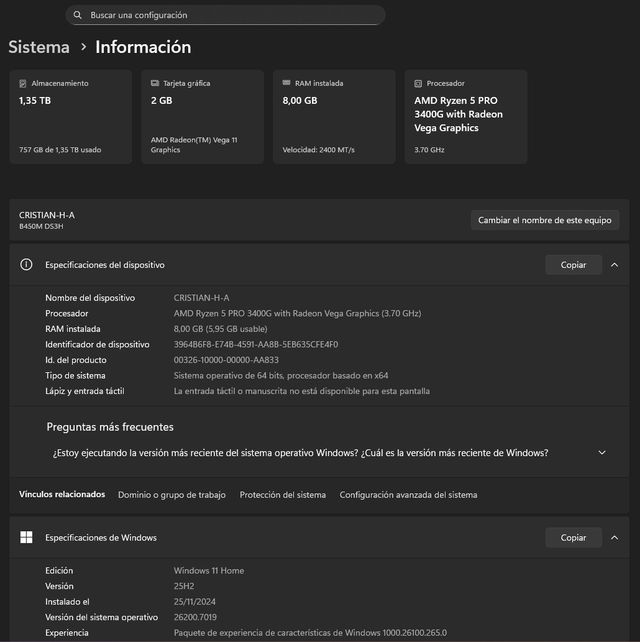The image size is (640, 642).
Task: Click Cambiar el nombre de este equipo
Action: point(545,220)
